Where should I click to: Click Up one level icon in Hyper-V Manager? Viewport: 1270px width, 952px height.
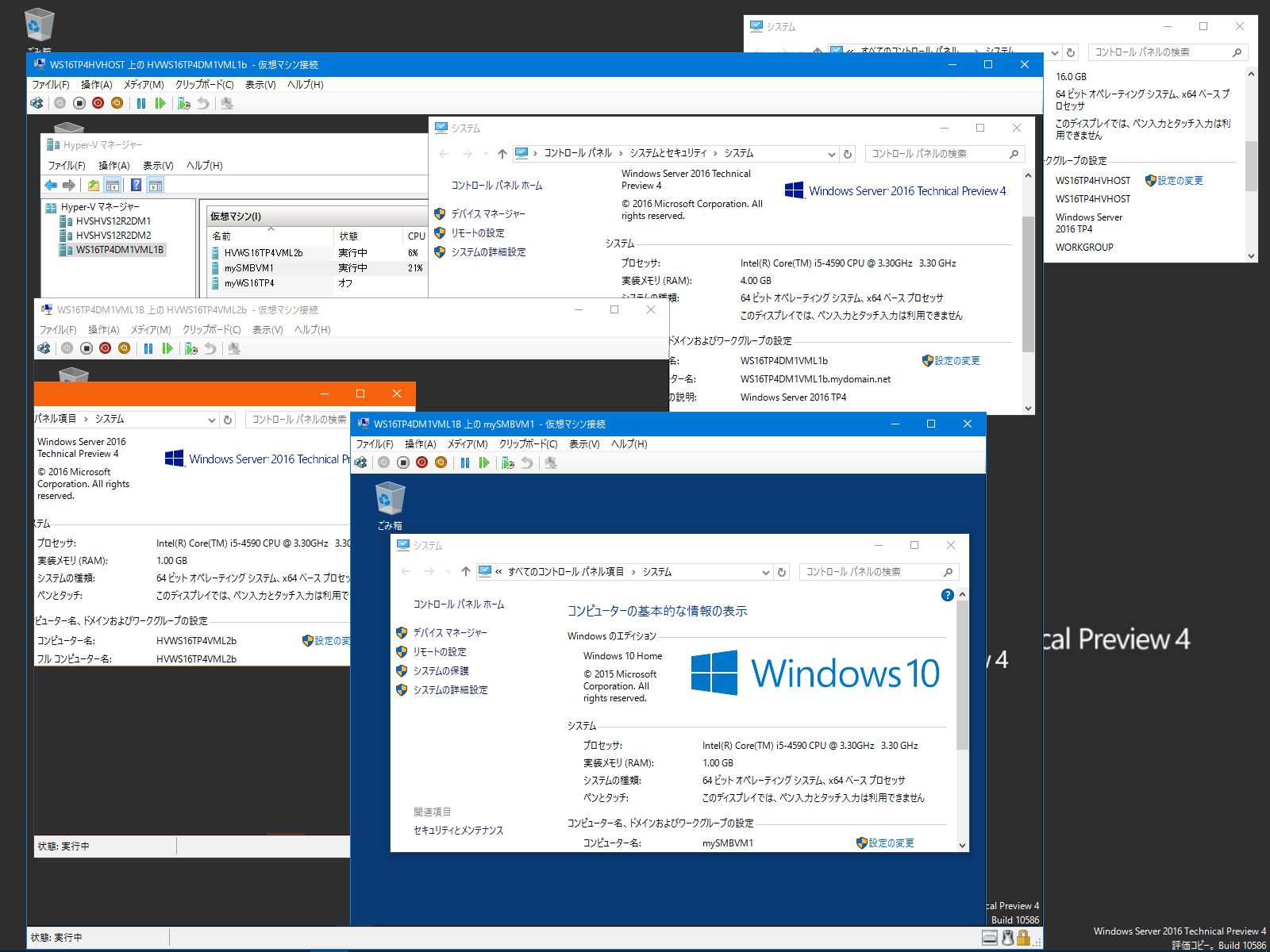94,185
